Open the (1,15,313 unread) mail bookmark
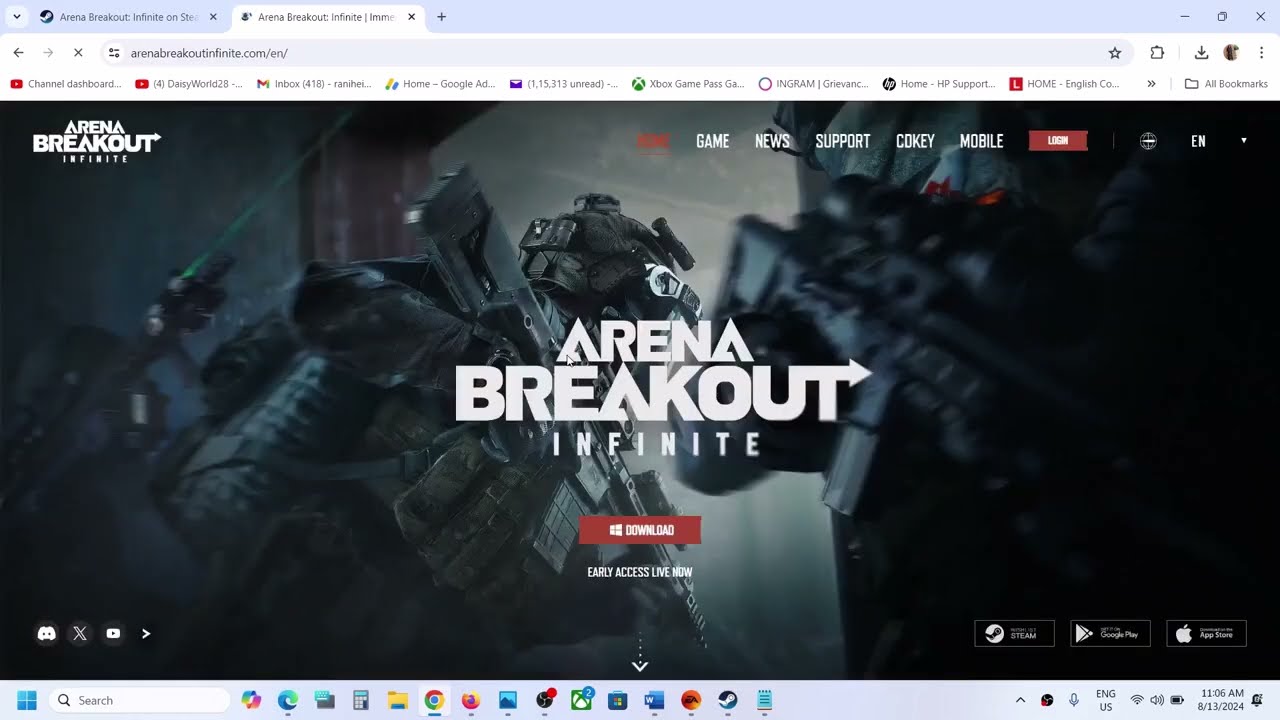This screenshot has height=720, width=1280. (564, 84)
